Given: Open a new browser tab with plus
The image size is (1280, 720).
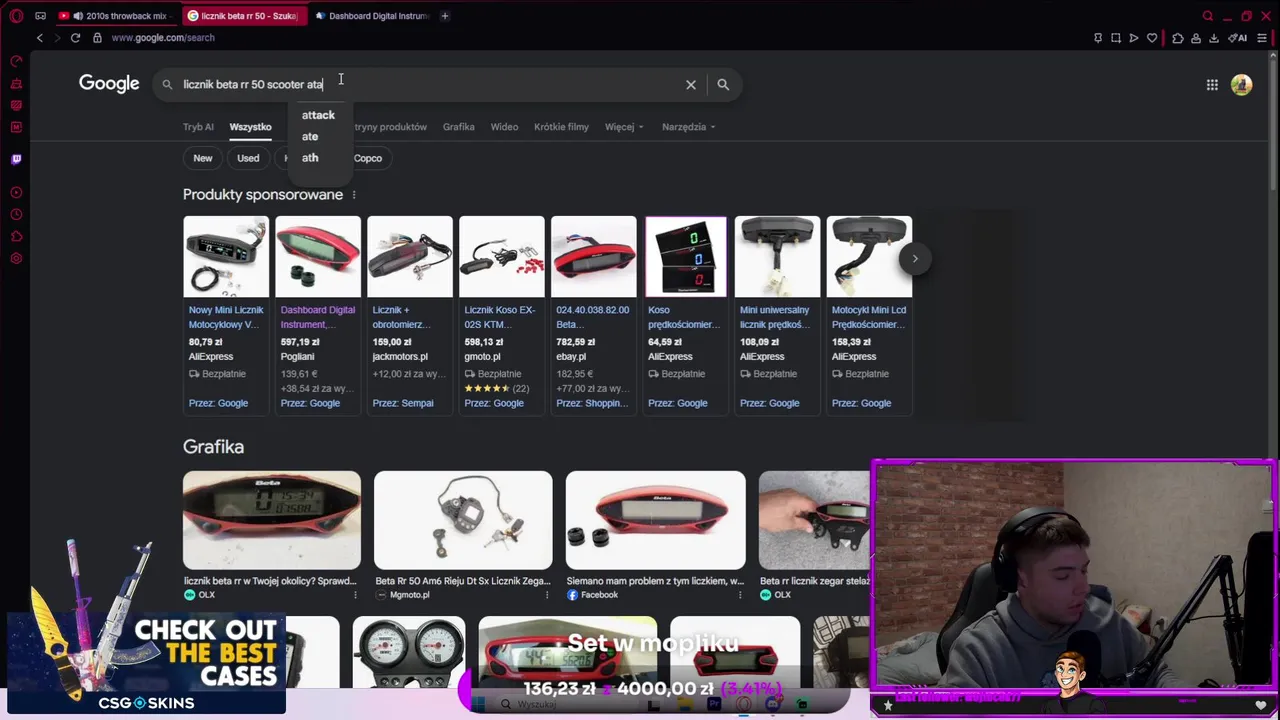Looking at the screenshot, I should coord(445,16).
